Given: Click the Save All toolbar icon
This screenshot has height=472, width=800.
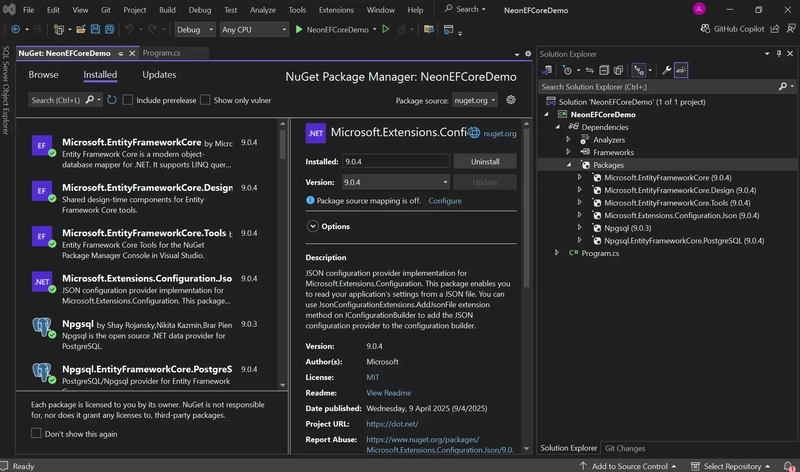Looking at the screenshot, I should 109,30.
